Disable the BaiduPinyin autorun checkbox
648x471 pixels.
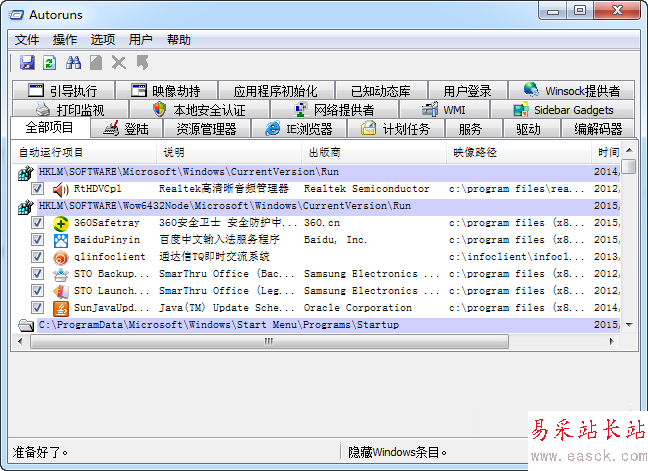[38, 240]
